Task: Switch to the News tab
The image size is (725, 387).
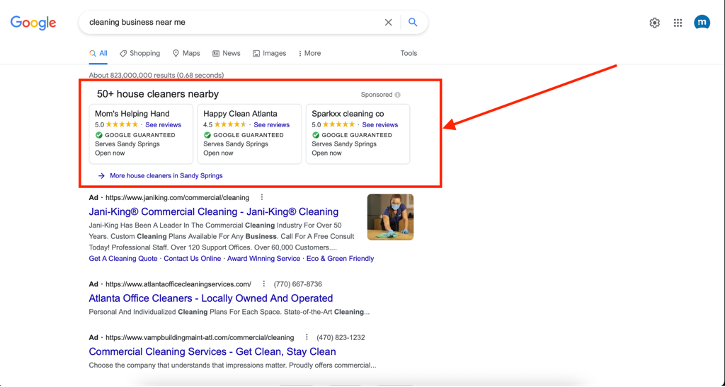Action: click(226, 53)
